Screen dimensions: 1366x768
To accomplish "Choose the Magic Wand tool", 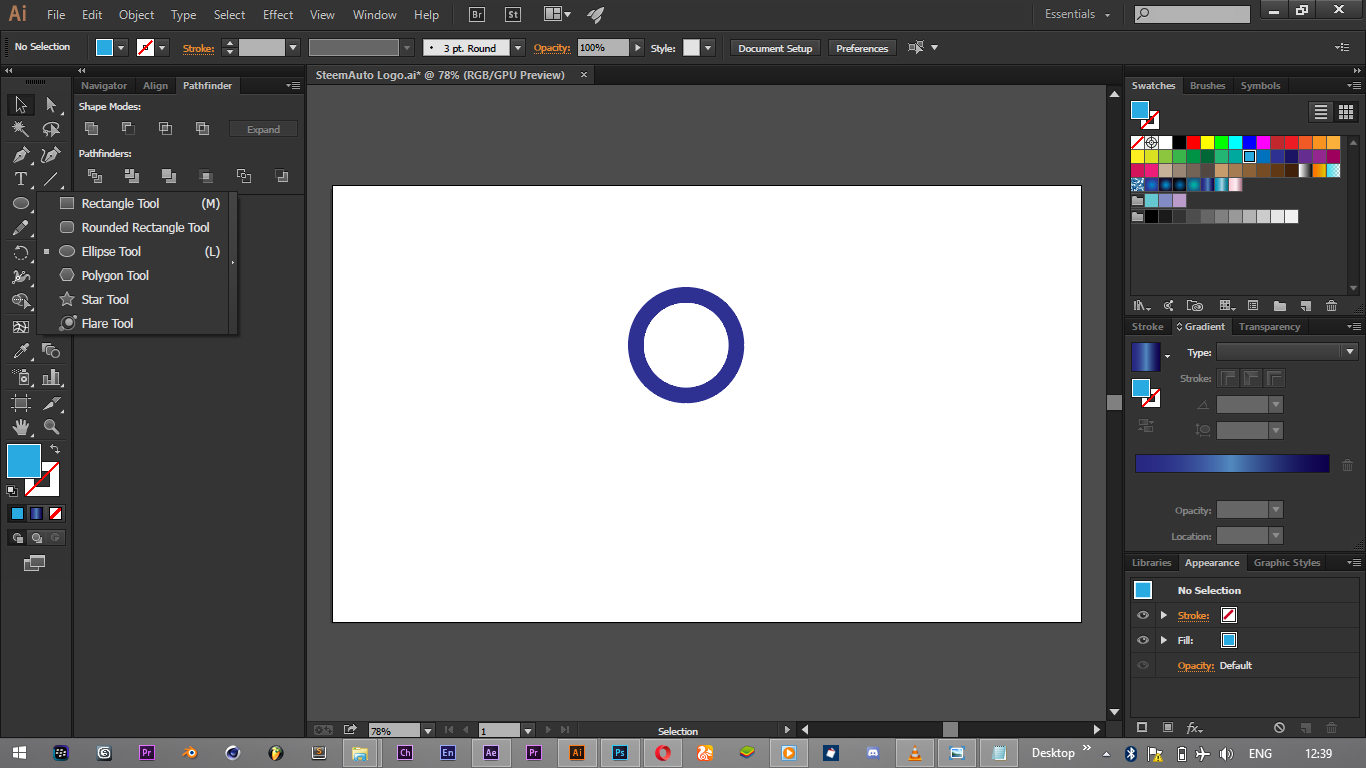I will 20,129.
